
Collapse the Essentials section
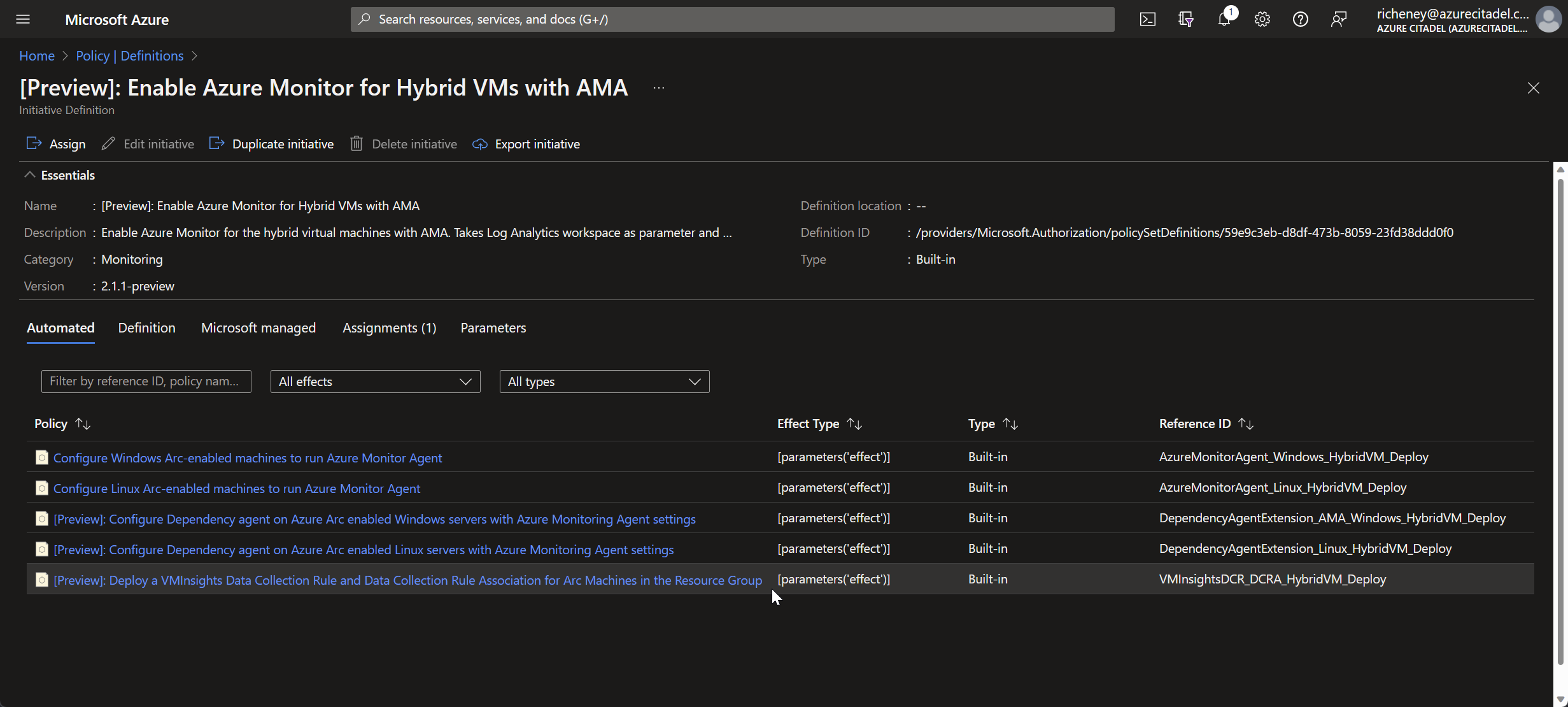[x=29, y=175]
